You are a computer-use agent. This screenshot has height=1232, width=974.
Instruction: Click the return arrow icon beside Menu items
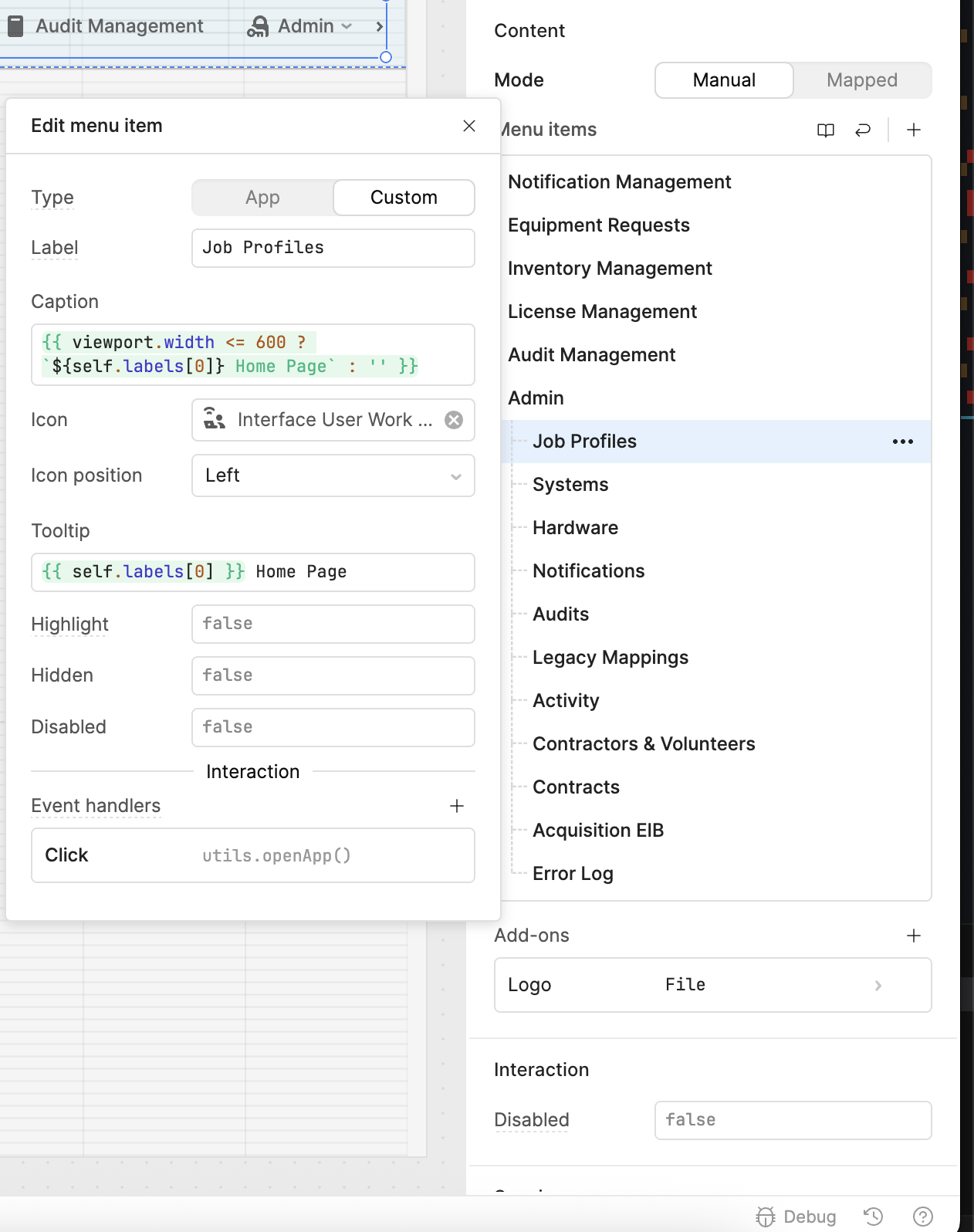[862, 130]
